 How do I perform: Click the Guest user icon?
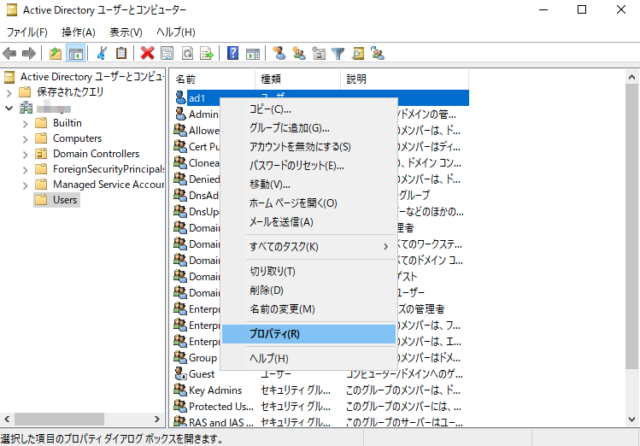[180, 373]
